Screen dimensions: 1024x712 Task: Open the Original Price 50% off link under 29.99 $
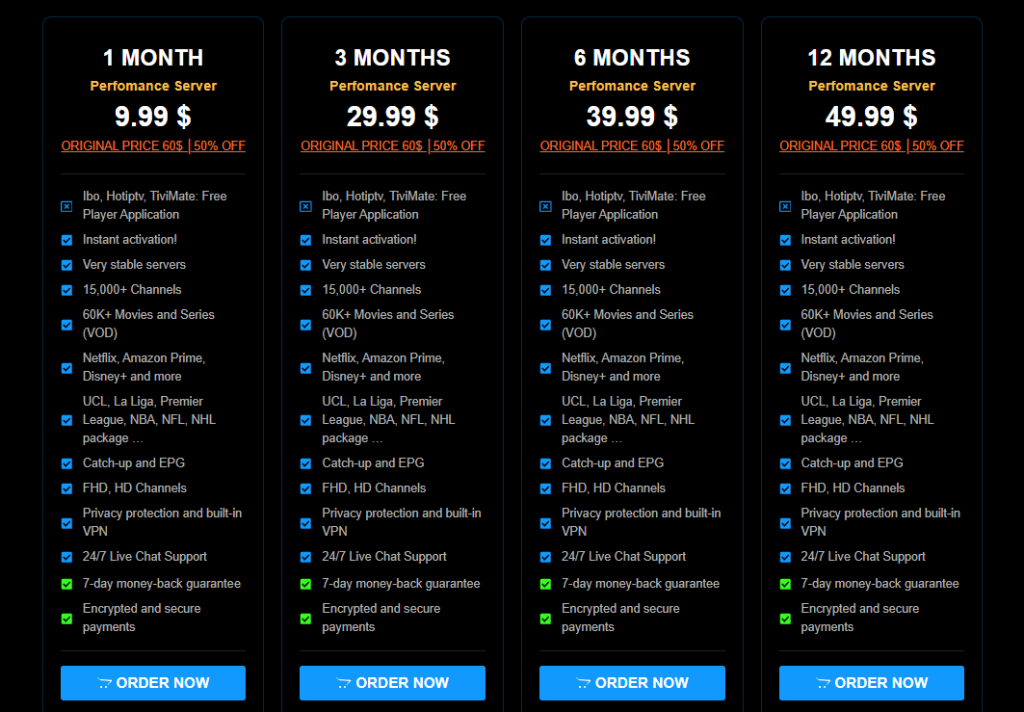coord(392,146)
